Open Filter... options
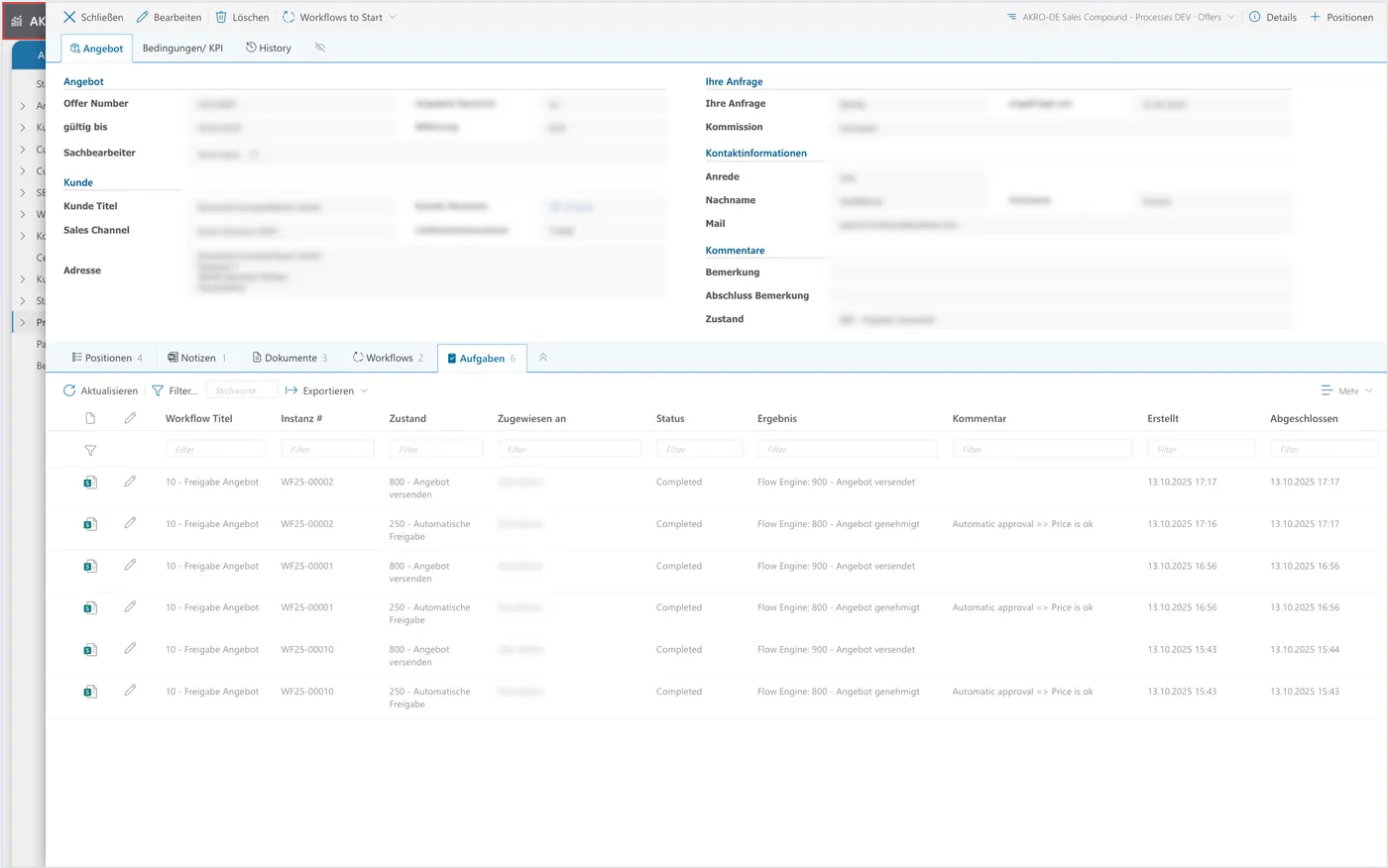The height and width of the screenshot is (868, 1388). click(x=174, y=390)
